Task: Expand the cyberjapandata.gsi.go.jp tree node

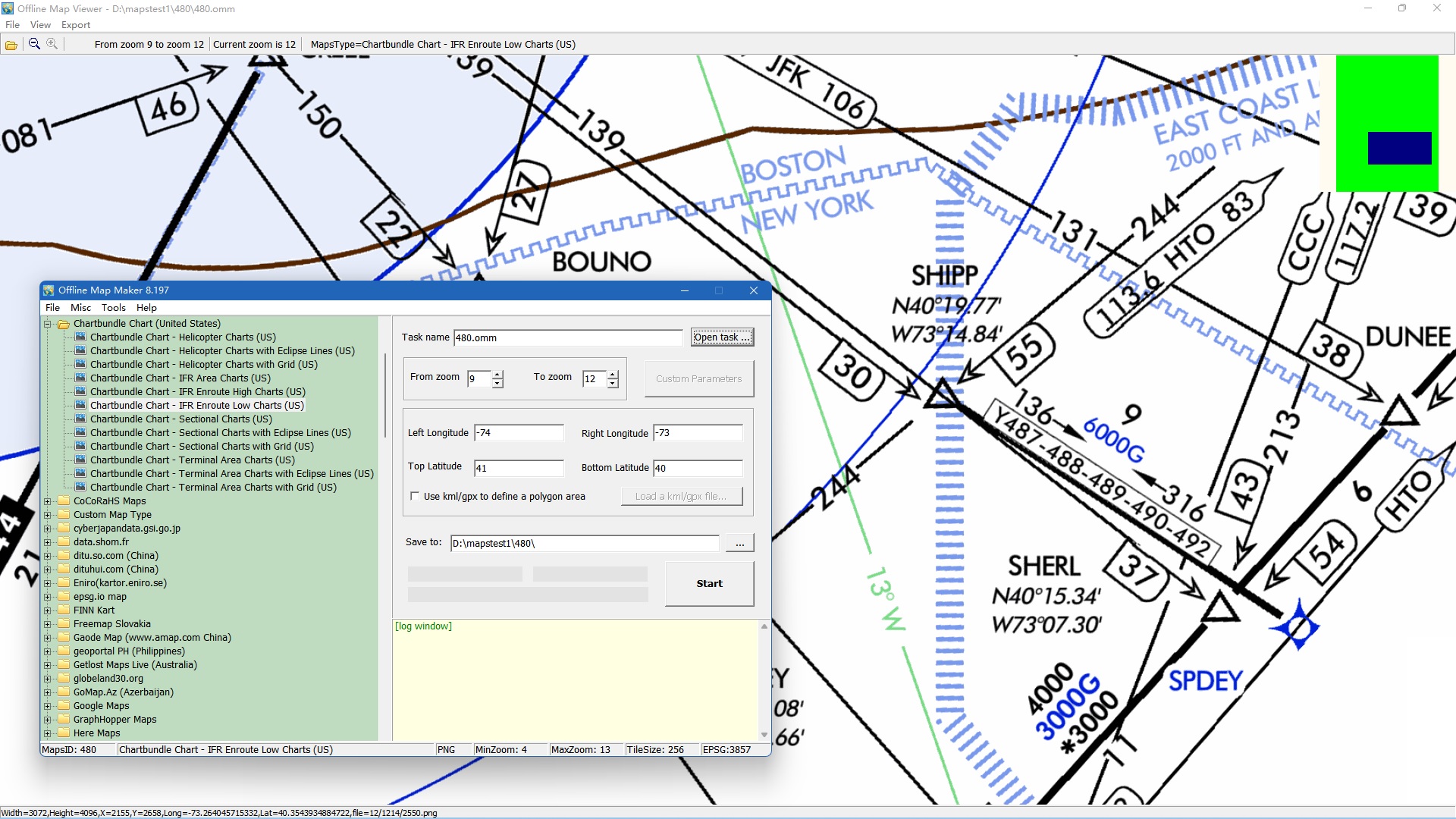Action: (48, 529)
